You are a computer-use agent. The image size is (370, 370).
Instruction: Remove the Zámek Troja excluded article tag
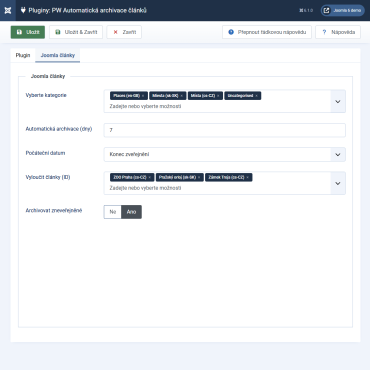pyautogui.click(x=248, y=177)
